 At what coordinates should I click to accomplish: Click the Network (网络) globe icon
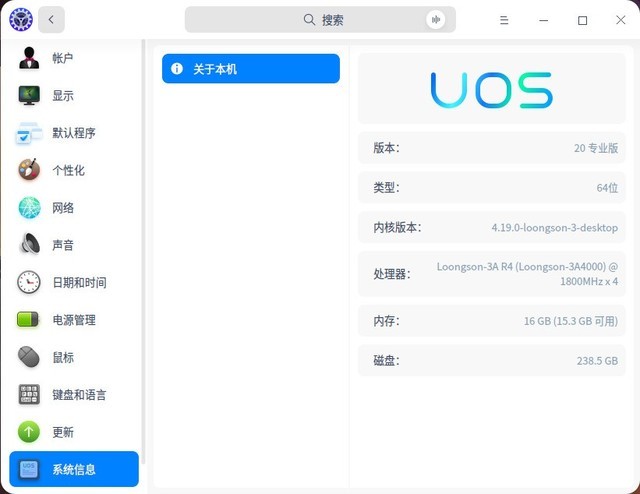click(x=29, y=208)
